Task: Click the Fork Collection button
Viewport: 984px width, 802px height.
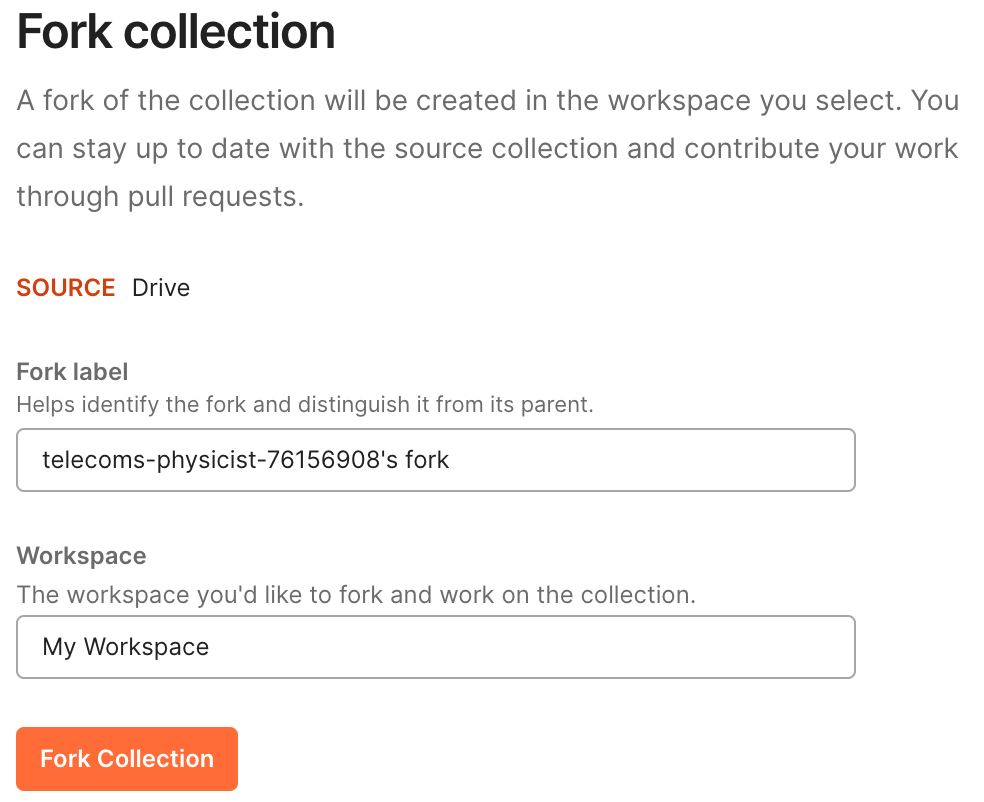Action: (127, 759)
